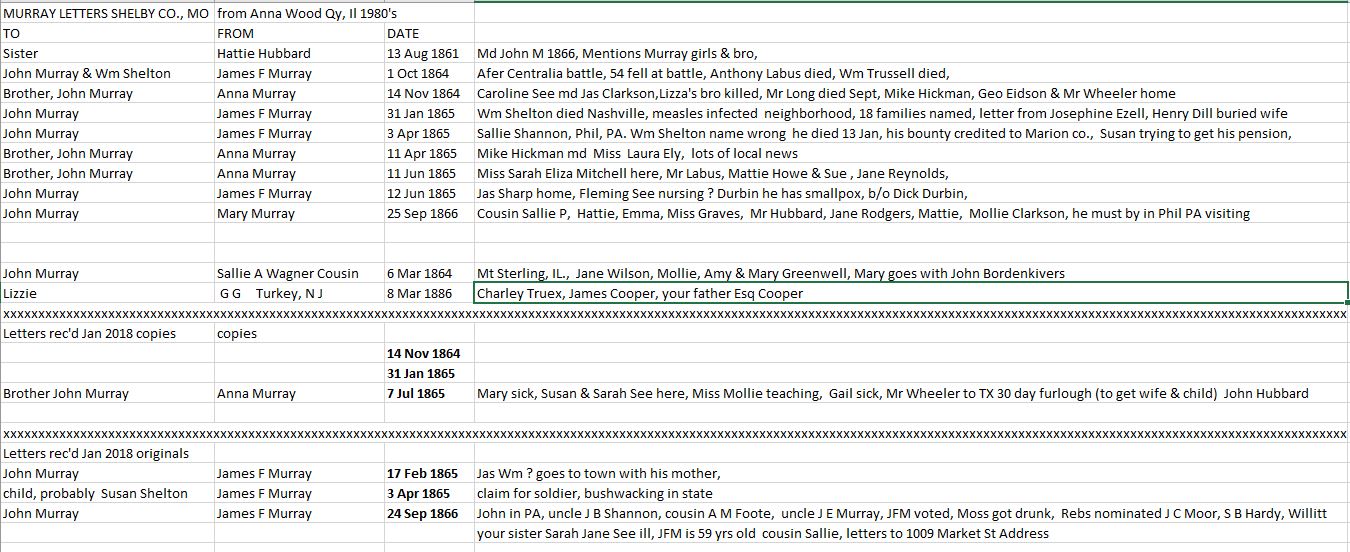
Task: Select the Lizzie recipient cell
Action: point(106,294)
